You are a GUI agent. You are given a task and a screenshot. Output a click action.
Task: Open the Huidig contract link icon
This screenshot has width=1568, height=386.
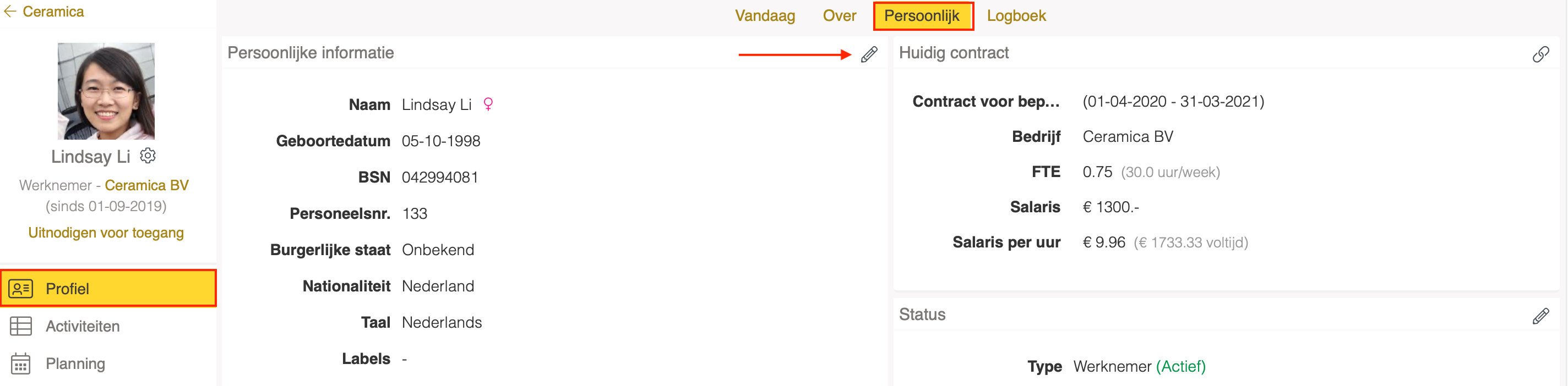click(1540, 54)
